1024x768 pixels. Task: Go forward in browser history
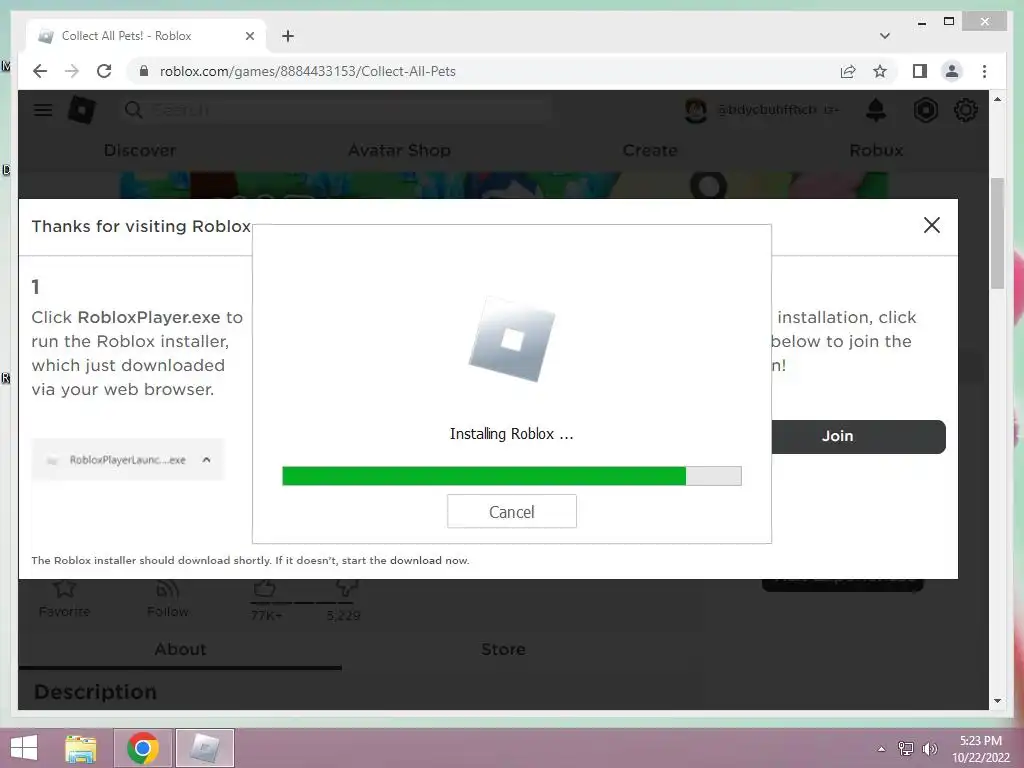pos(72,71)
